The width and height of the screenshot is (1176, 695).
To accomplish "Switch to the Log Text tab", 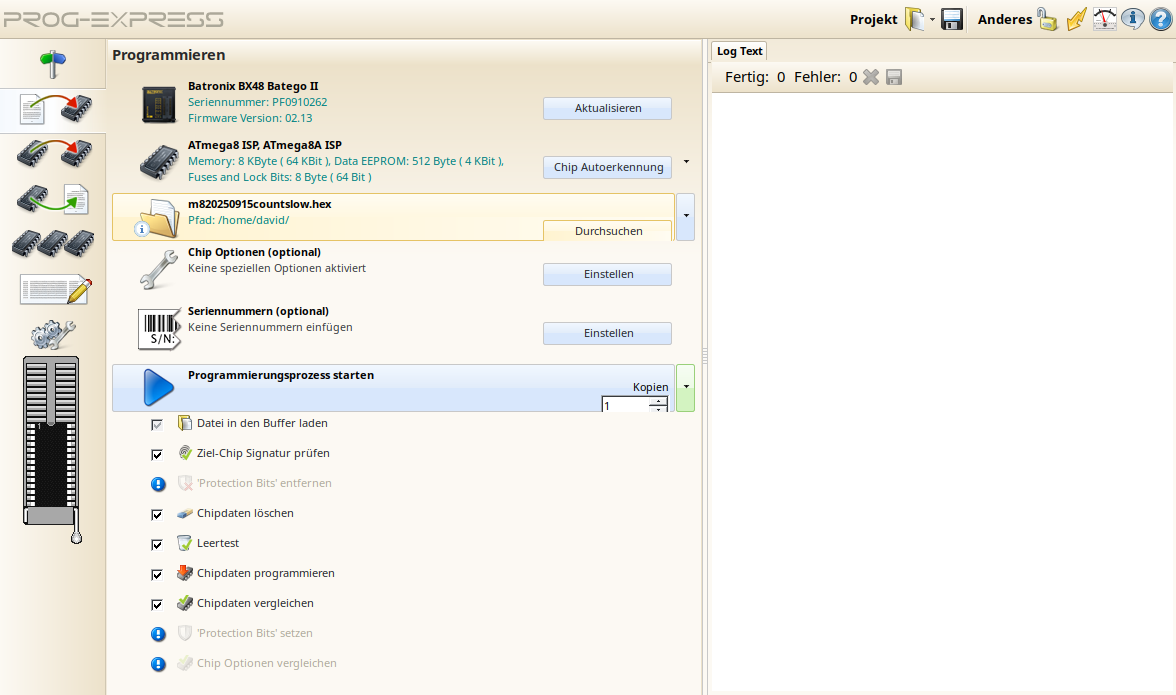I will pyautogui.click(x=739, y=51).
